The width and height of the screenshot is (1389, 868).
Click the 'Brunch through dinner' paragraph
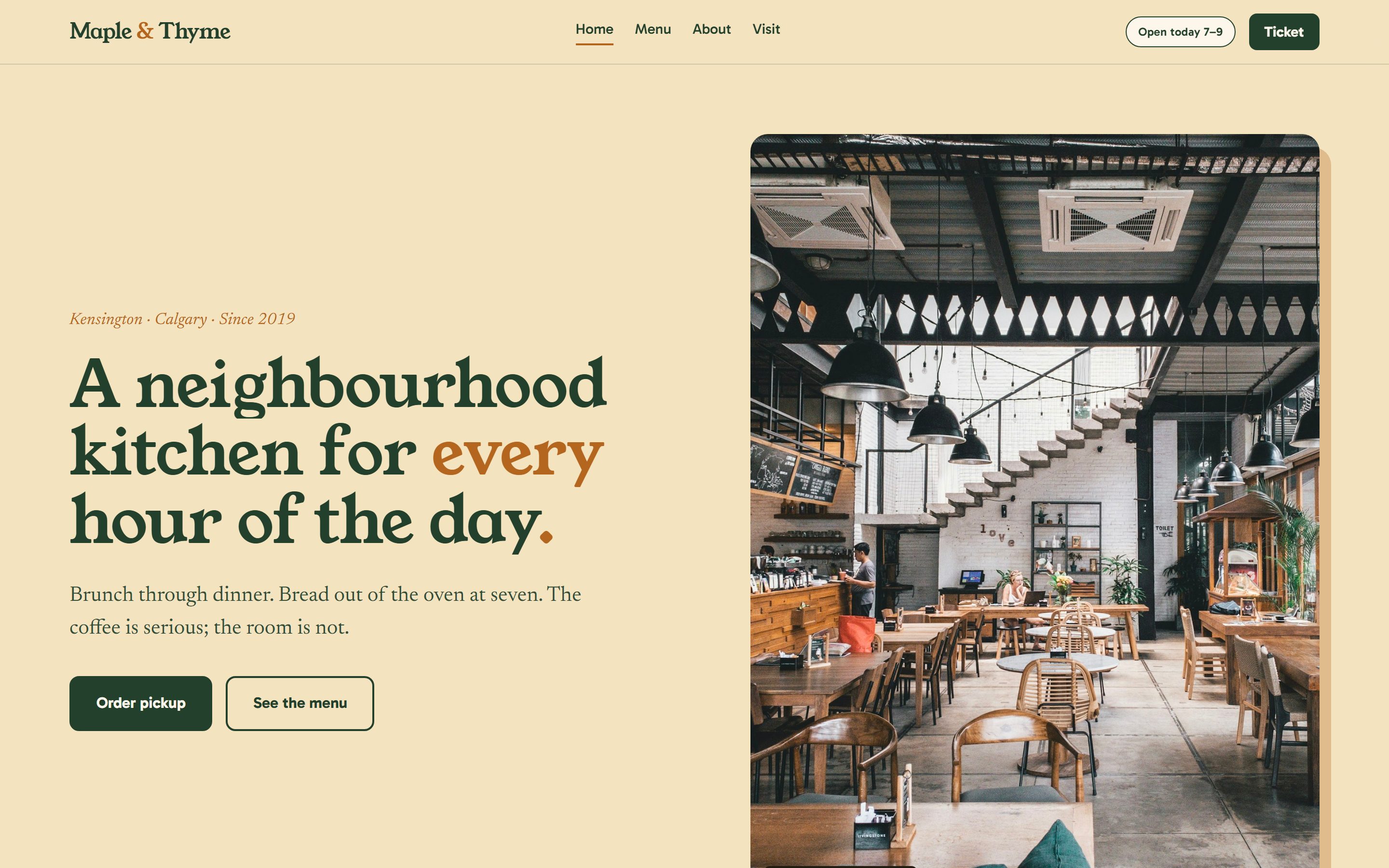pos(326,611)
